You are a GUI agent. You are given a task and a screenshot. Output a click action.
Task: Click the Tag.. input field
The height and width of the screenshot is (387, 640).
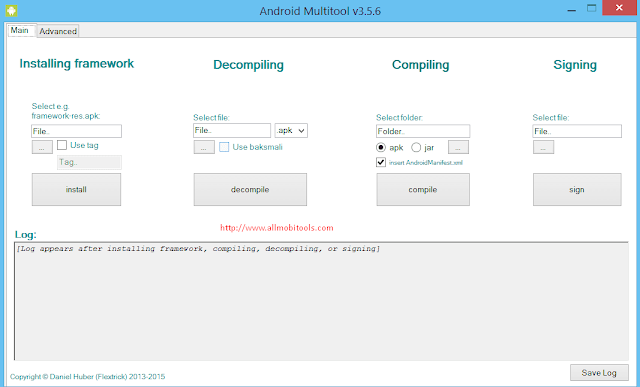(89, 162)
